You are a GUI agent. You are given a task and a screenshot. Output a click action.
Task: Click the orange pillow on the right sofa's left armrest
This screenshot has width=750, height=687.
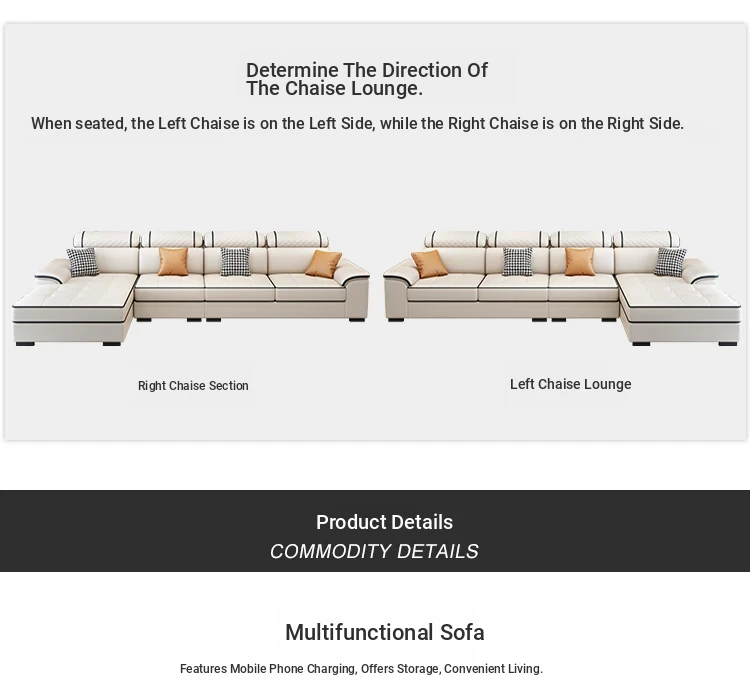(x=429, y=264)
